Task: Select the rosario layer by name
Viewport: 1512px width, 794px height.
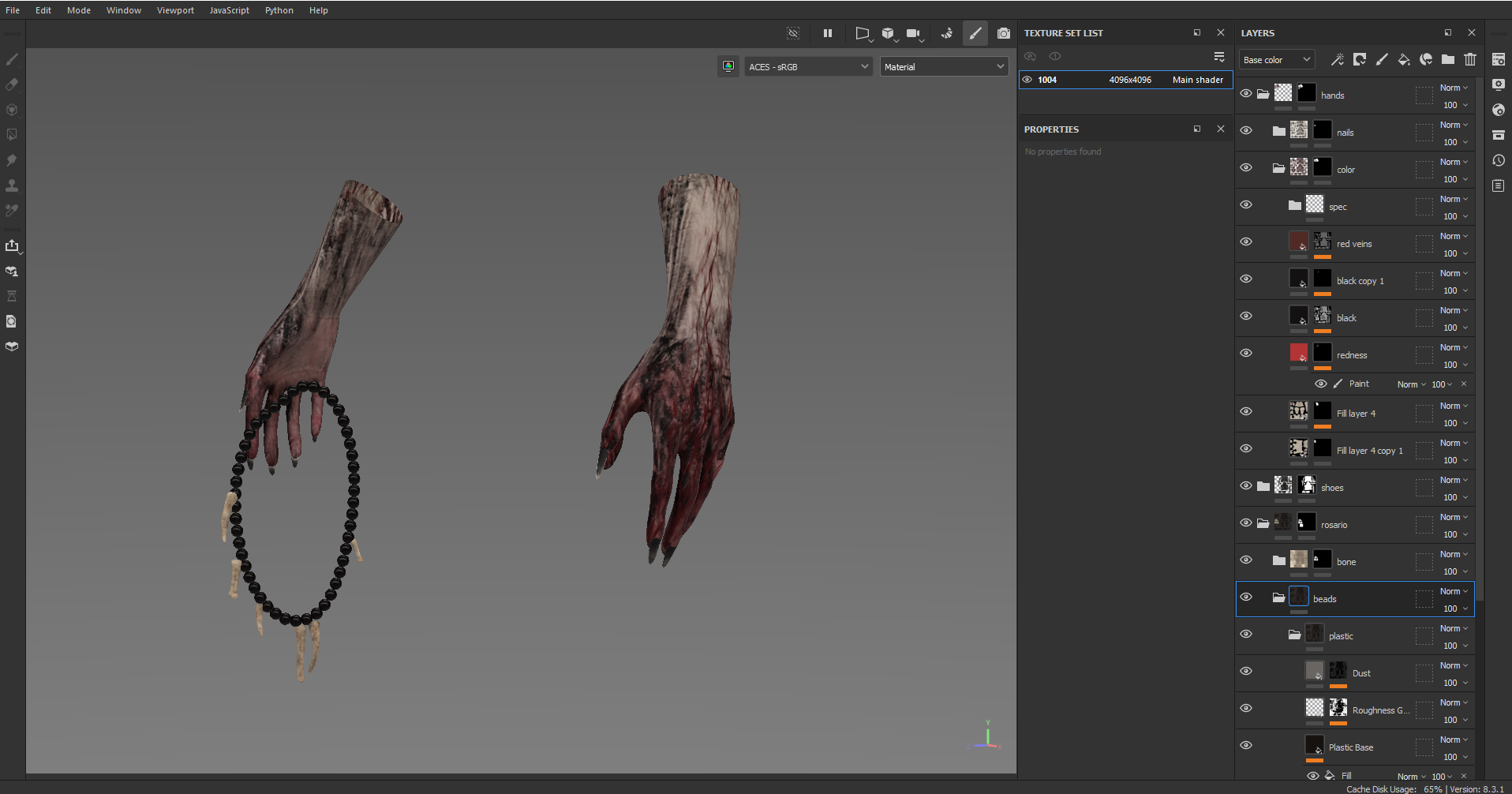Action: (1334, 525)
